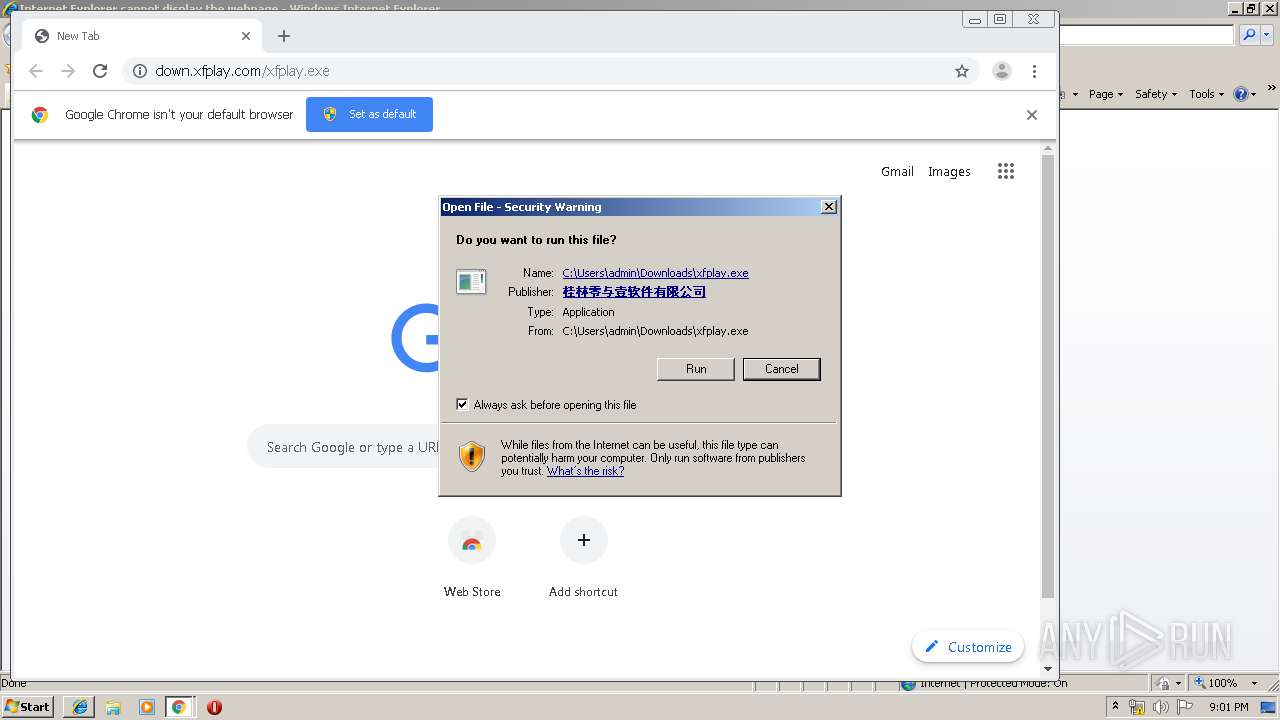Open a new Chrome tab
1280x720 pixels.
(284, 36)
